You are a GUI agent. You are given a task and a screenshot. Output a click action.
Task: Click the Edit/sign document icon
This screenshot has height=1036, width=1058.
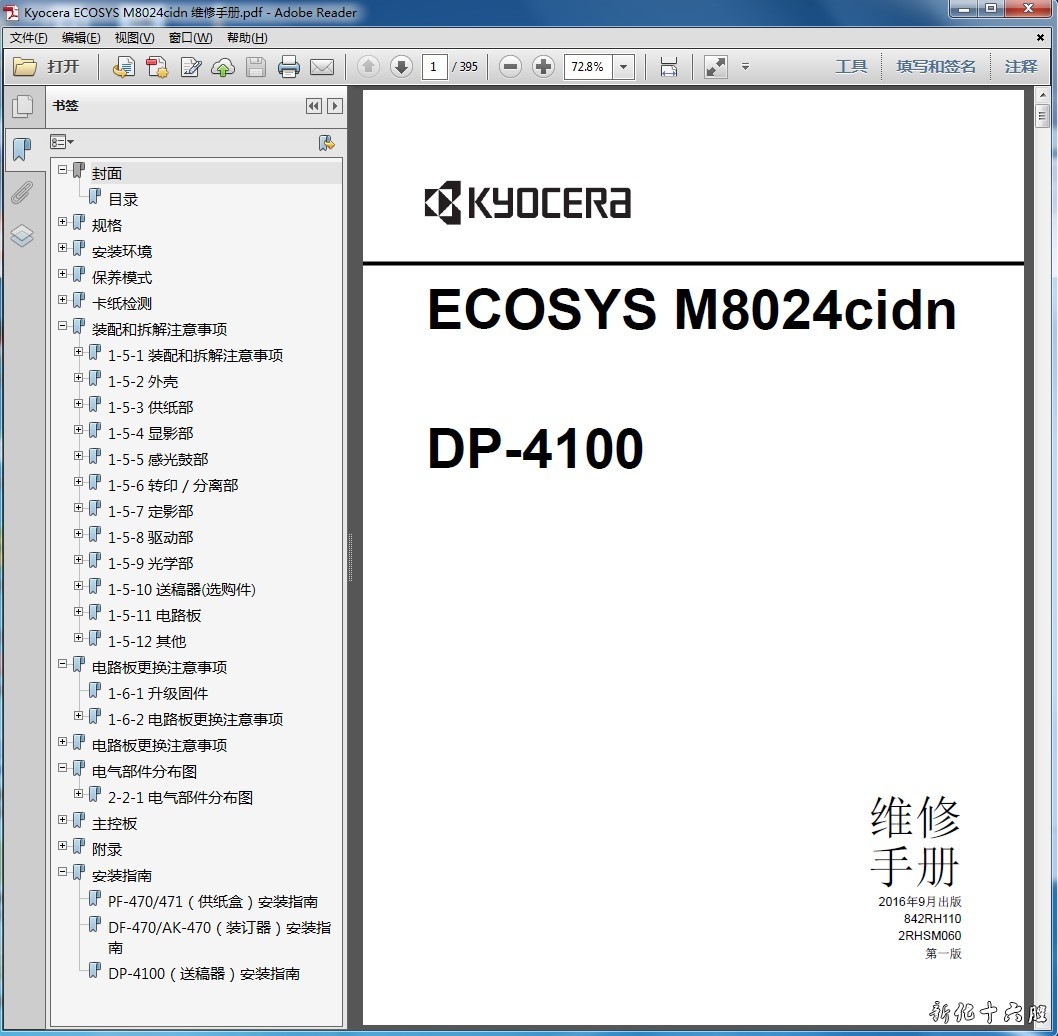190,67
